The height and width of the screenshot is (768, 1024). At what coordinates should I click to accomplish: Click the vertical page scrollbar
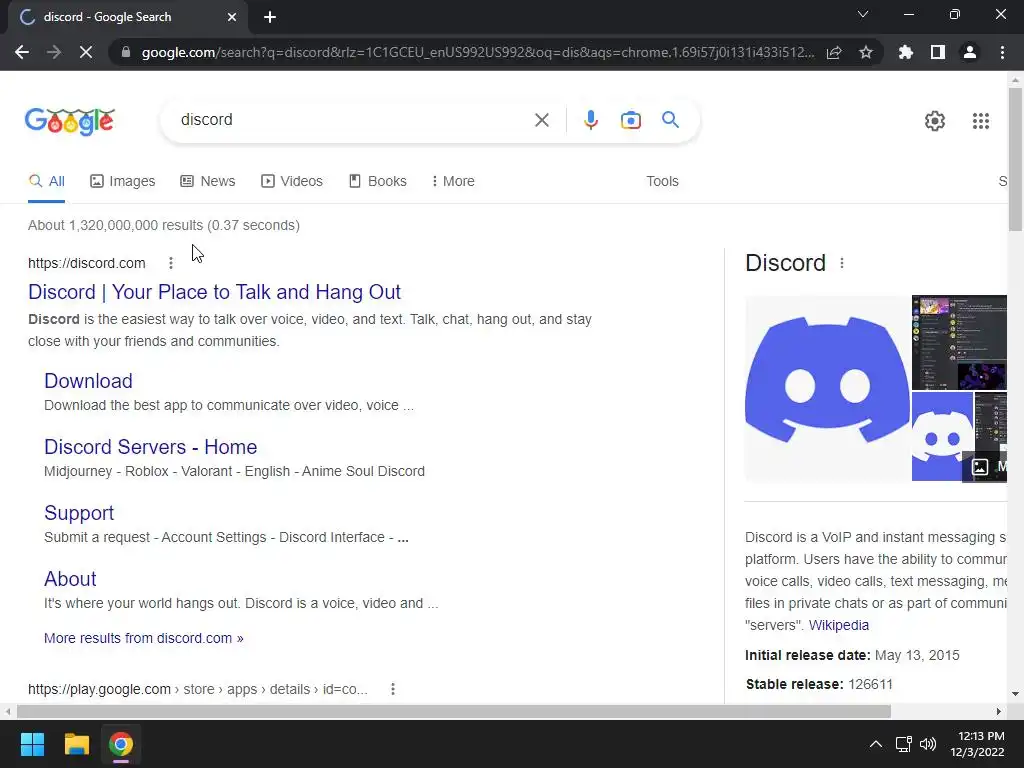(1015, 159)
